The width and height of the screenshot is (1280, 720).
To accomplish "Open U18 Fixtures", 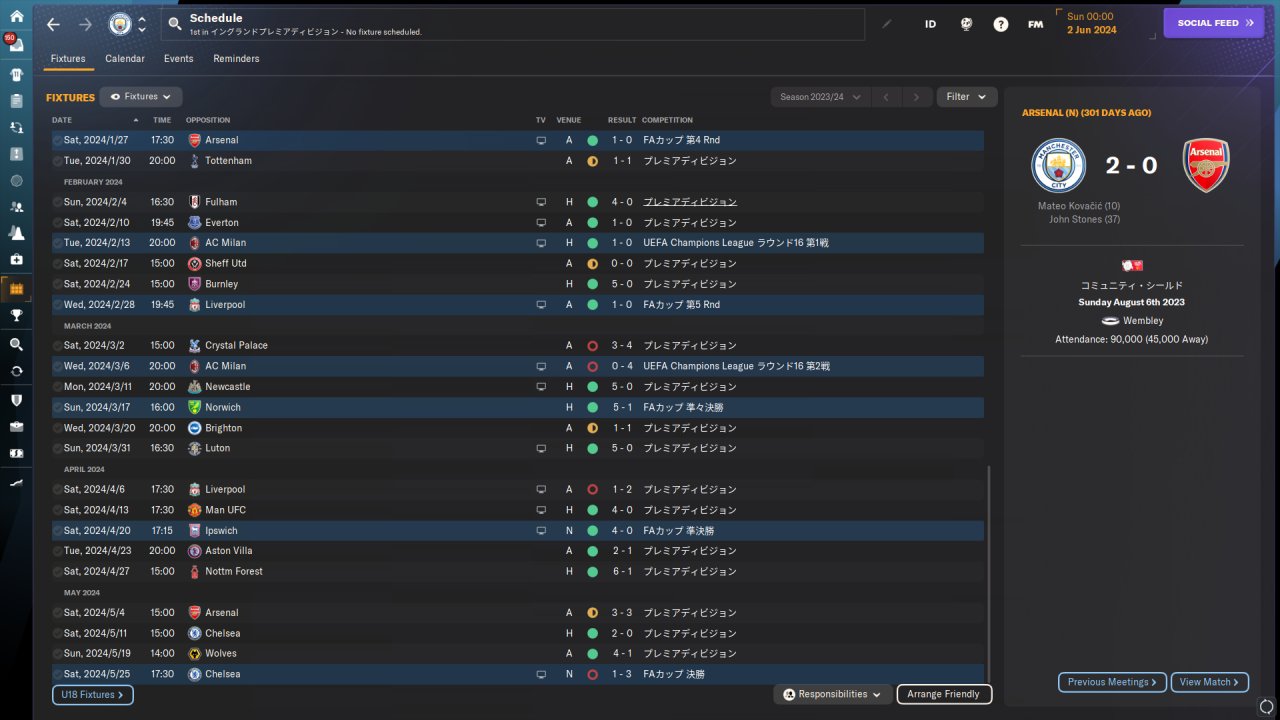I will (x=93, y=694).
